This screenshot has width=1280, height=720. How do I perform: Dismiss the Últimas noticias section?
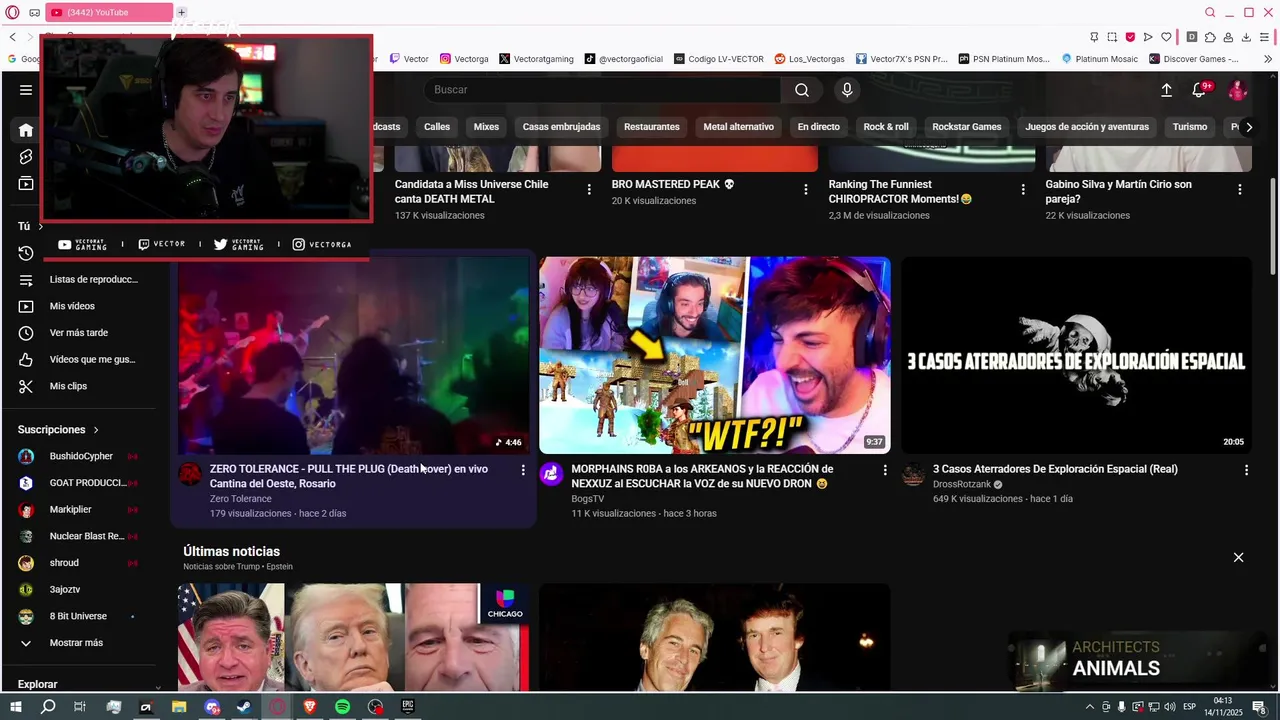pos(1238,557)
